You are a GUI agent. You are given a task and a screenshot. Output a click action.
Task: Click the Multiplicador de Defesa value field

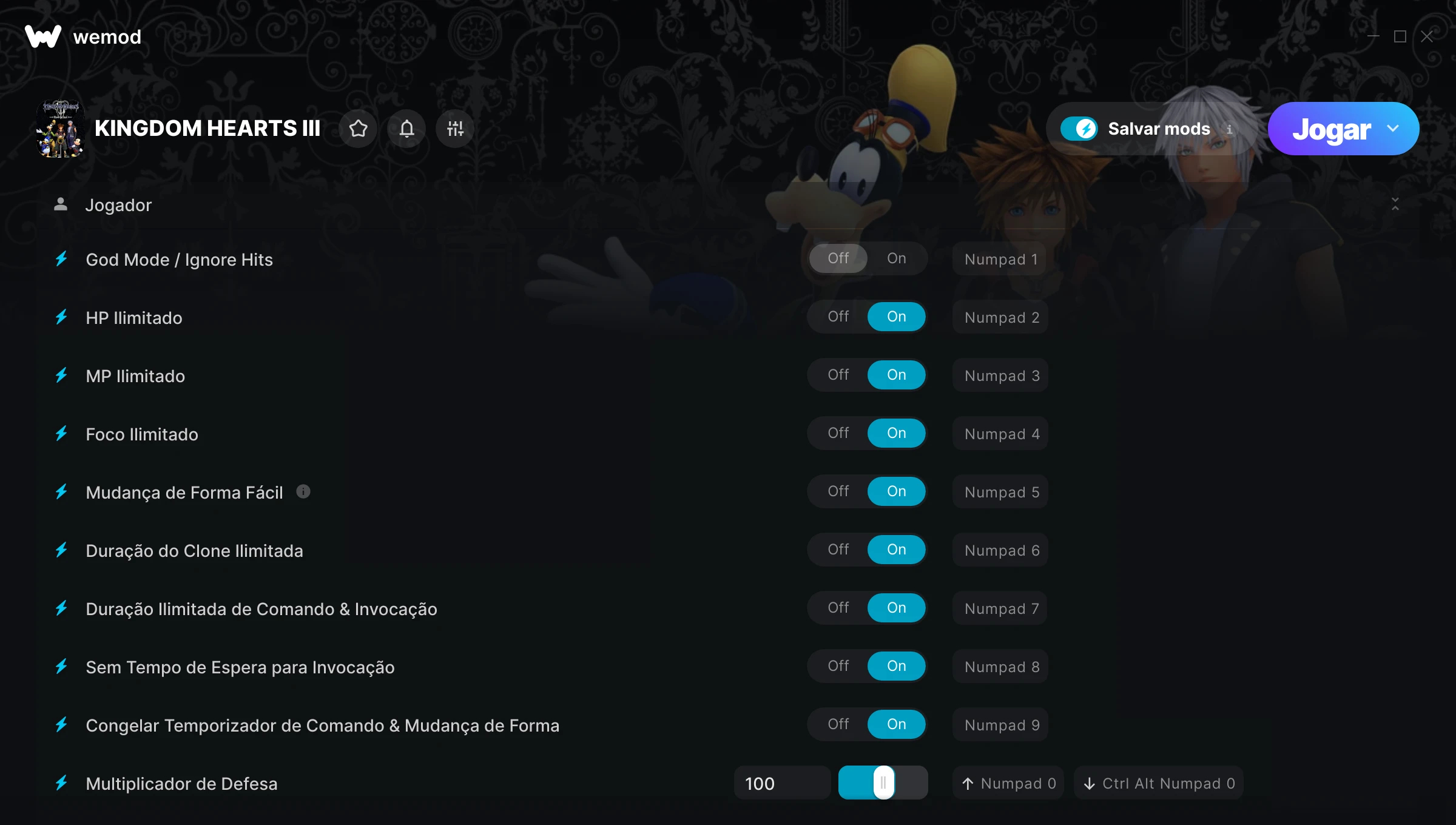coord(782,783)
